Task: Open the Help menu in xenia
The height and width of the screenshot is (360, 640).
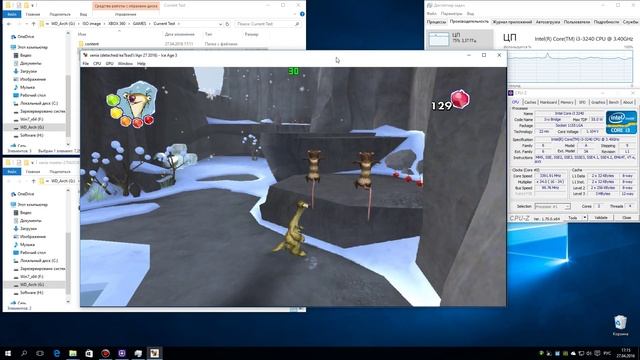Action: [x=141, y=64]
